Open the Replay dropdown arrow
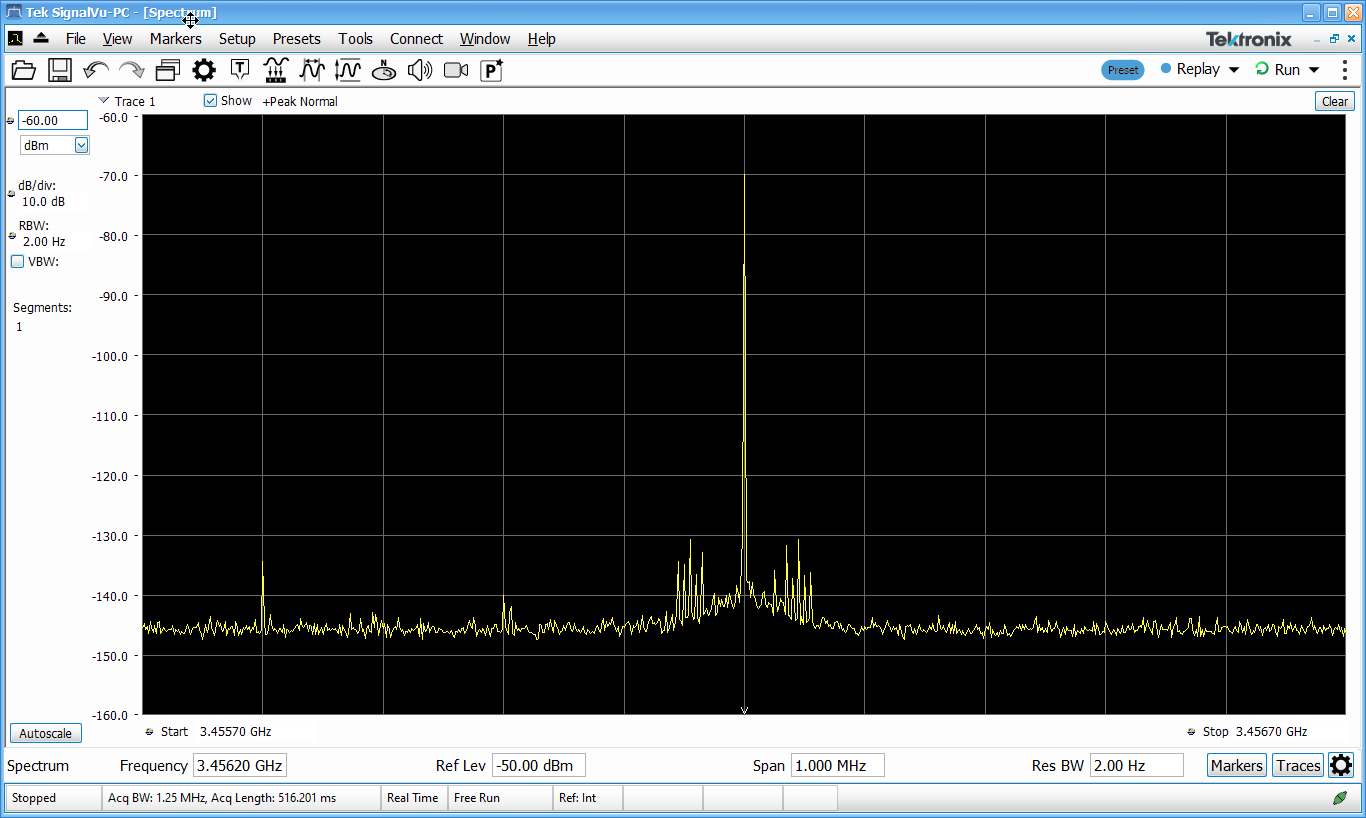The image size is (1366, 818). pyautogui.click(x=1234, y=70)
